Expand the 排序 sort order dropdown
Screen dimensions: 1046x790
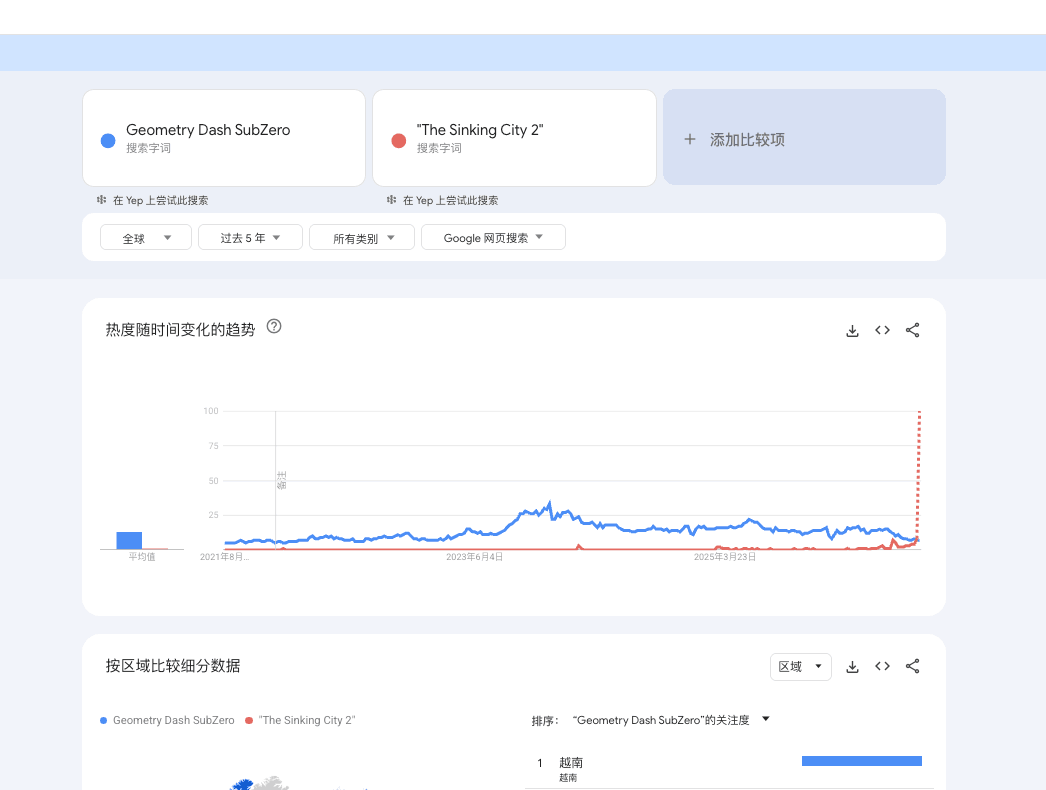point(766,719)
